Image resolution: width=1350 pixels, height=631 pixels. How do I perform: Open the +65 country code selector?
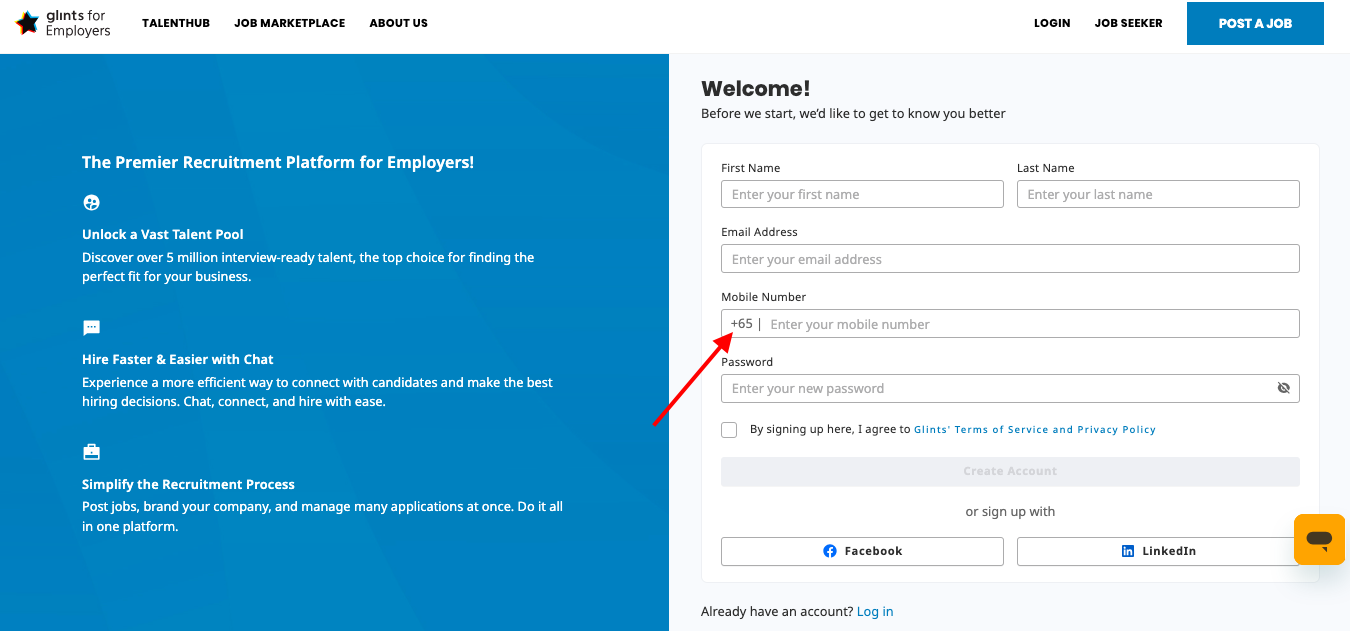pyautogui.click(x=742, y=324)
